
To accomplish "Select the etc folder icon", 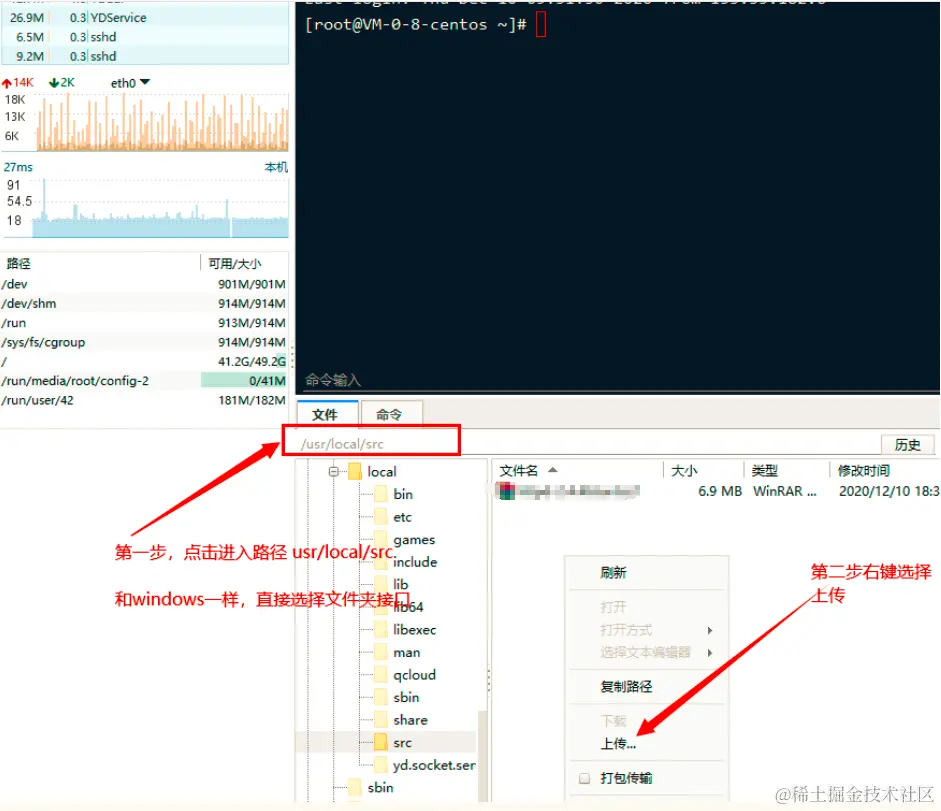I will tap(380, 517).
